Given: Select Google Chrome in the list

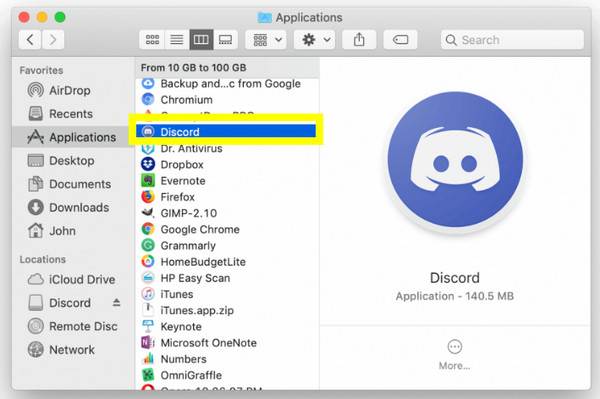Looking at the screenshot, I should coord(227,229).
